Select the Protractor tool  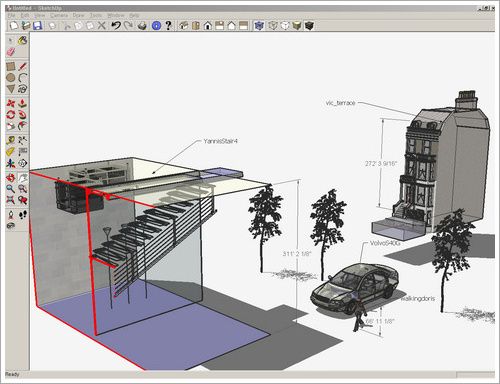pyautogui.click(x=11, y=152)
